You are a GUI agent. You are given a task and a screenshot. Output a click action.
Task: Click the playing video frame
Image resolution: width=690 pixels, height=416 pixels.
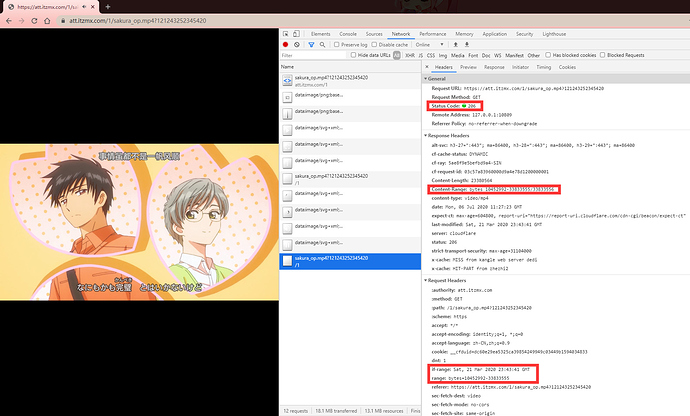139,222
